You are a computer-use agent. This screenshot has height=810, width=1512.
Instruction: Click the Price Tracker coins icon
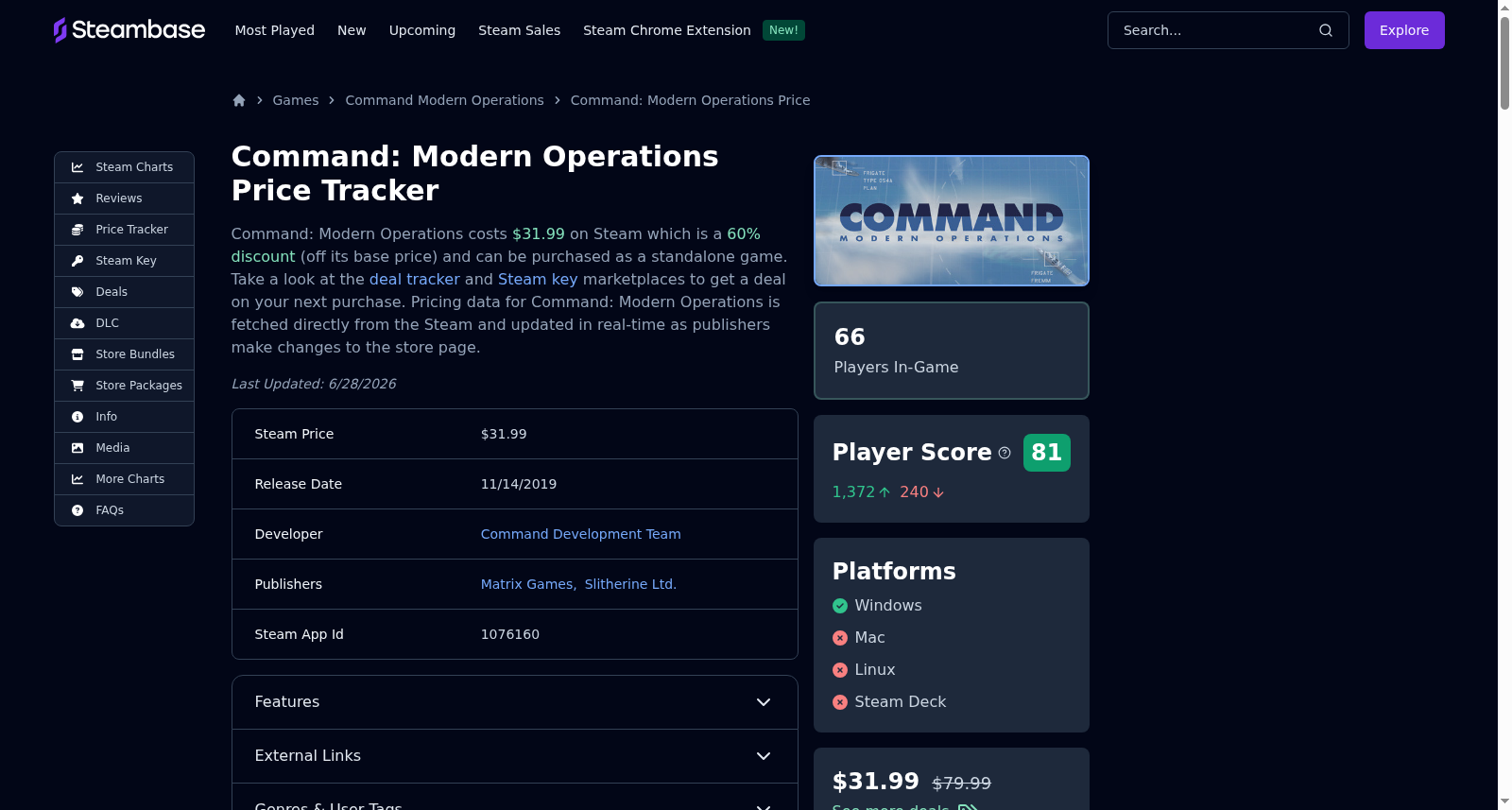(x=77, y=230)
